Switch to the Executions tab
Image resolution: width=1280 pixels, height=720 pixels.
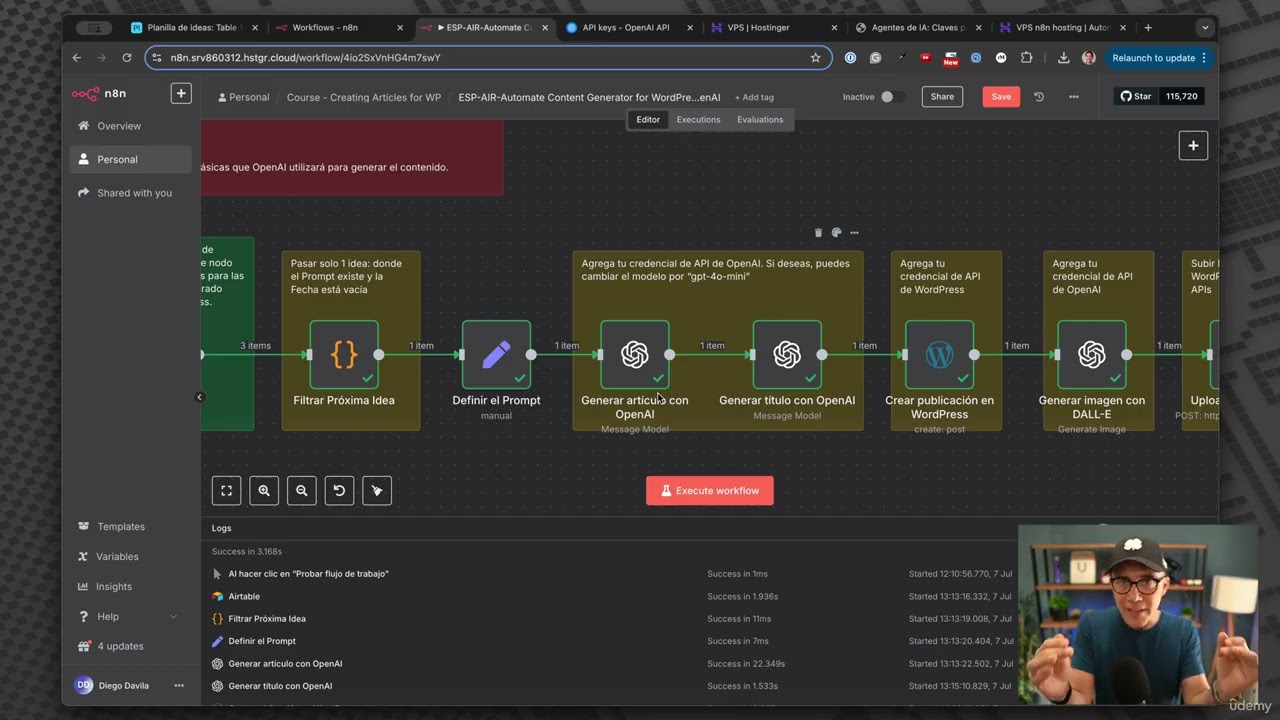[x=698, y=120]
